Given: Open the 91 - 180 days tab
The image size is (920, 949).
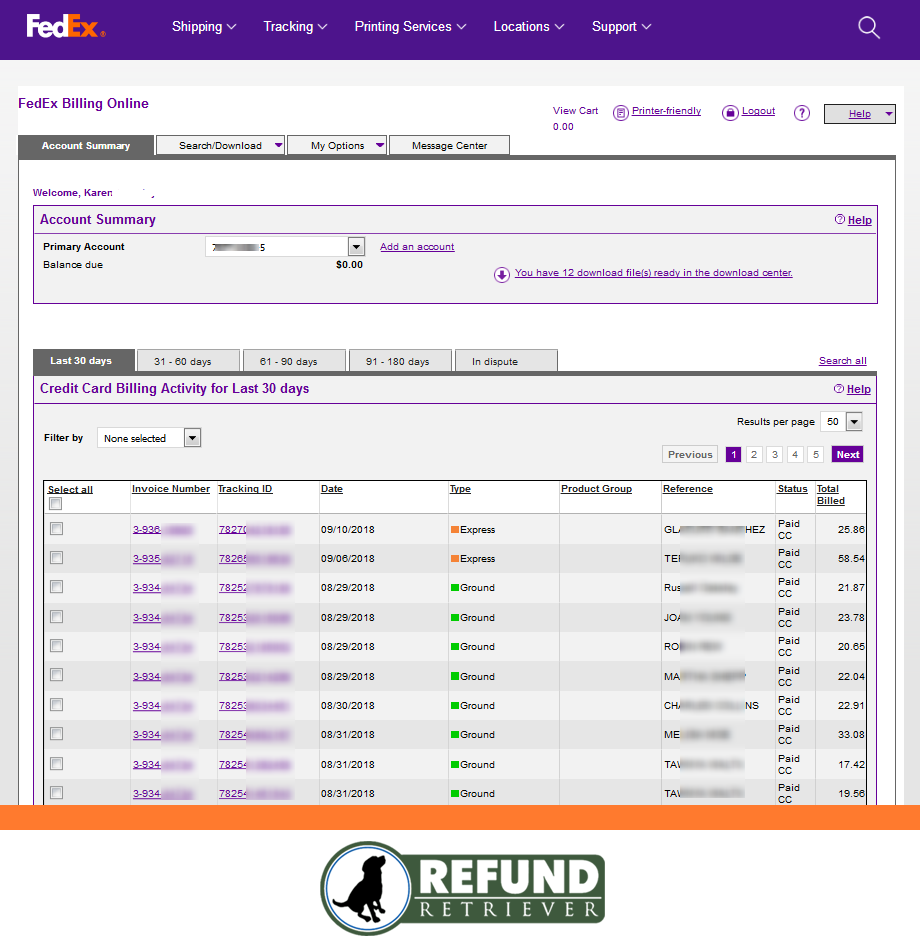Looking at the screenshot, I should click(400, 361).
